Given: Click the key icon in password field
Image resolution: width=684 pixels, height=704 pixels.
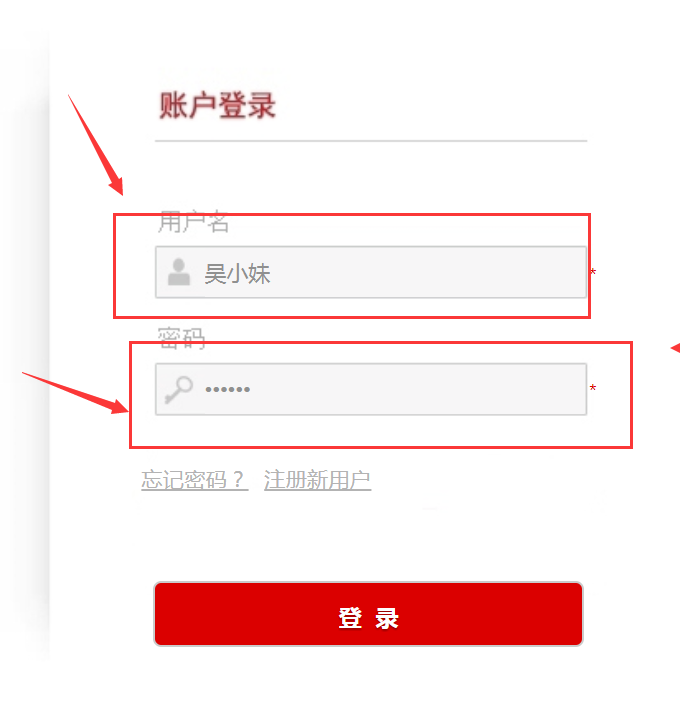Looking at the screenshot, I should click(x=178, y=389).
